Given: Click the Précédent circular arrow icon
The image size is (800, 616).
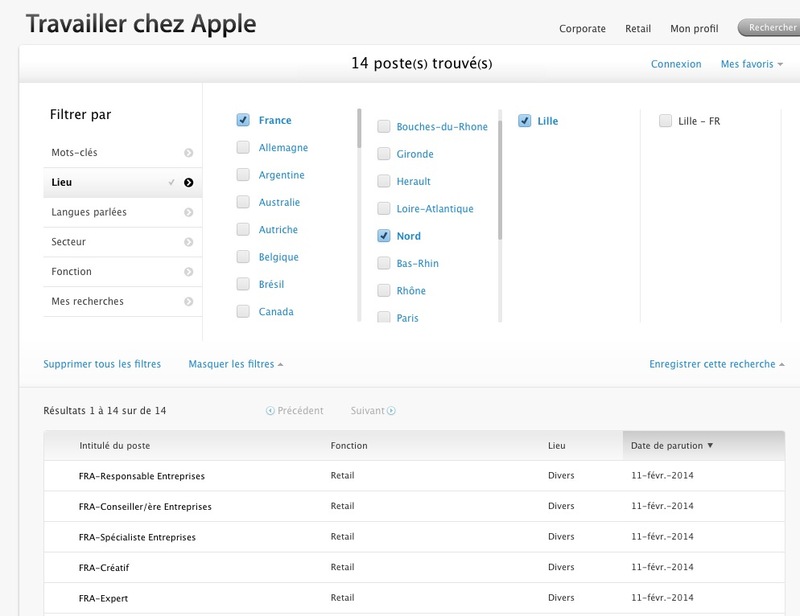Looking at the screenshot, I should coord(270,411).
